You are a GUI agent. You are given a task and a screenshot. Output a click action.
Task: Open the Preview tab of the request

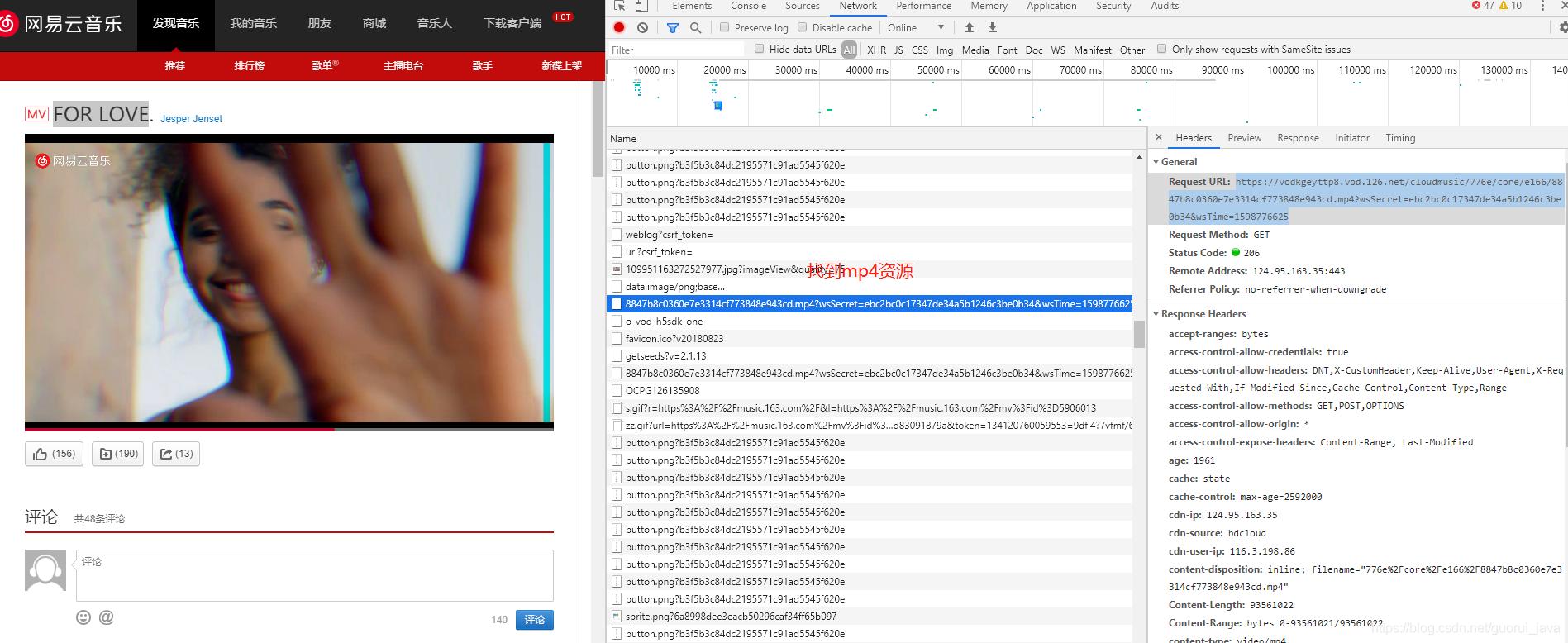pyautogui.click(x=1245, y=138)
